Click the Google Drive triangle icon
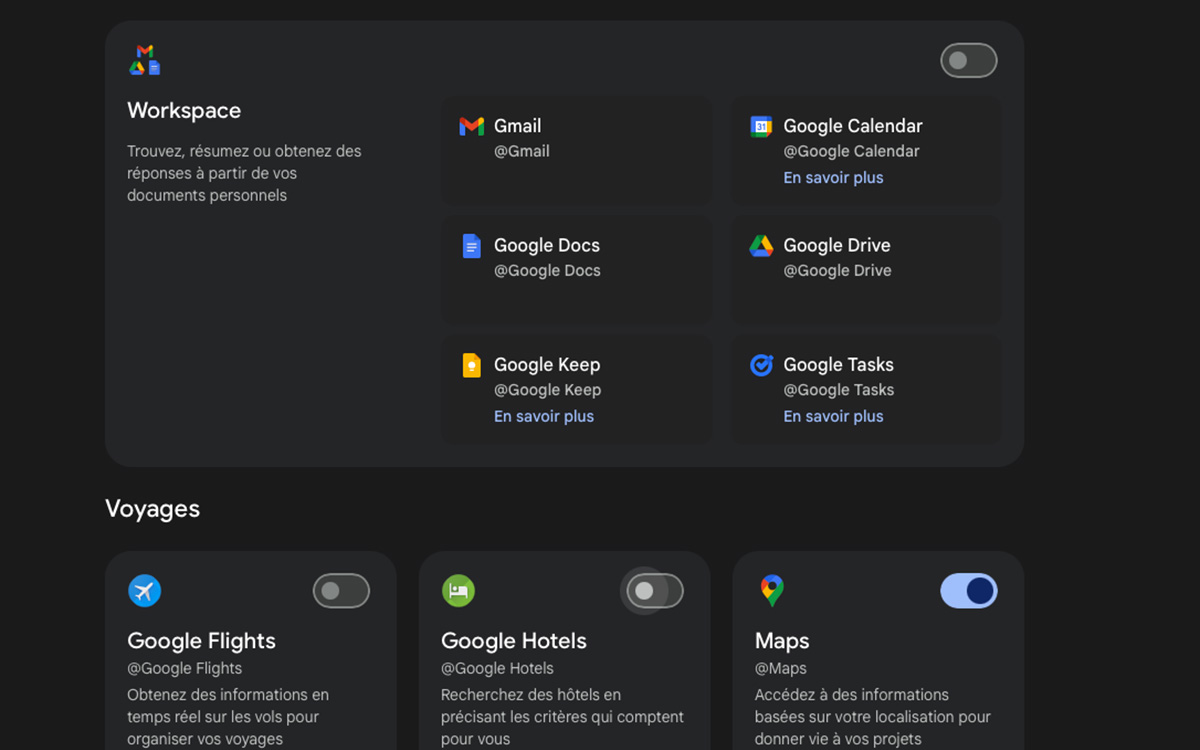 (x=761, y=246)
